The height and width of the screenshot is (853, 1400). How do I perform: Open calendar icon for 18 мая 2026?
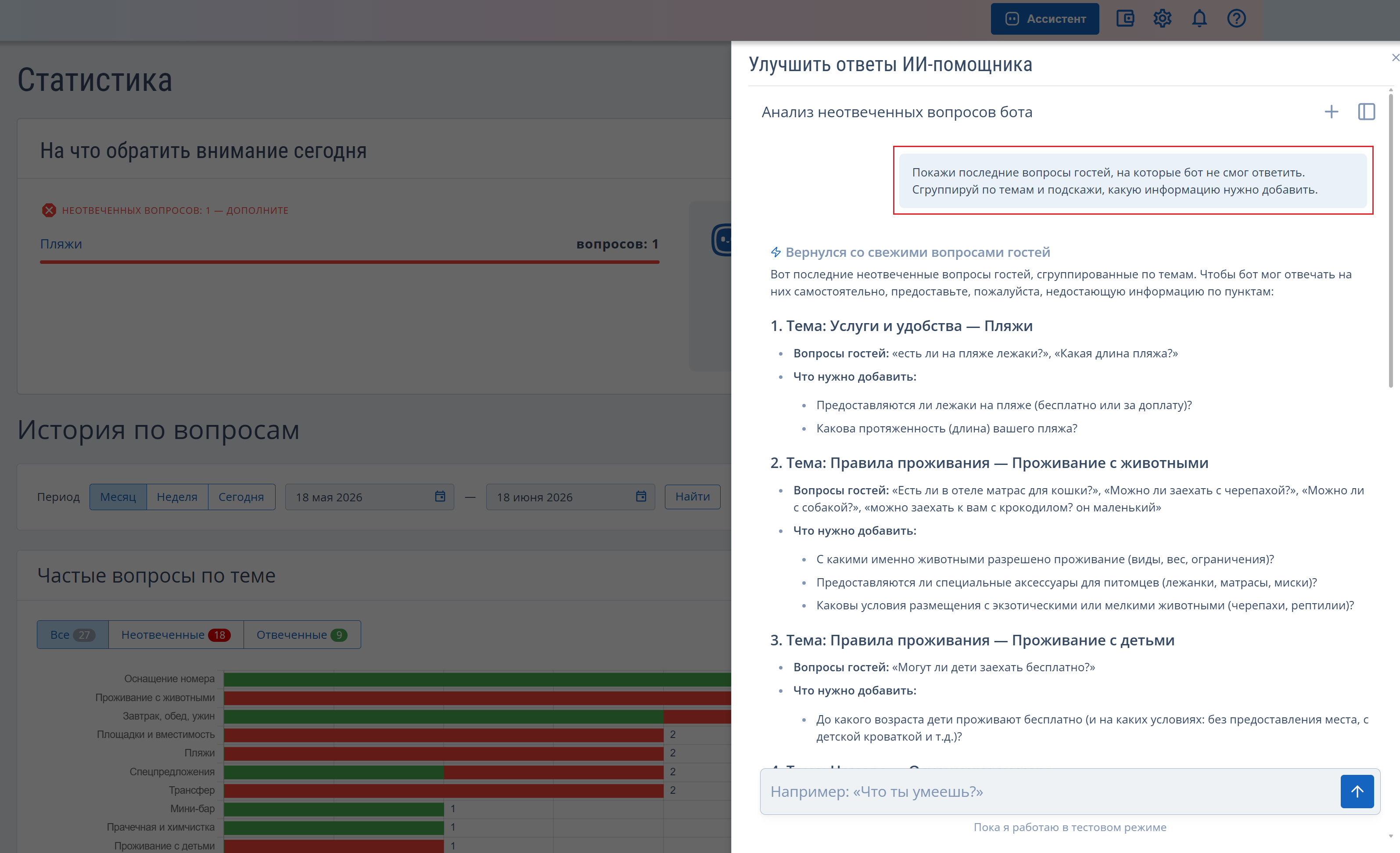click(x=440, y=496)
